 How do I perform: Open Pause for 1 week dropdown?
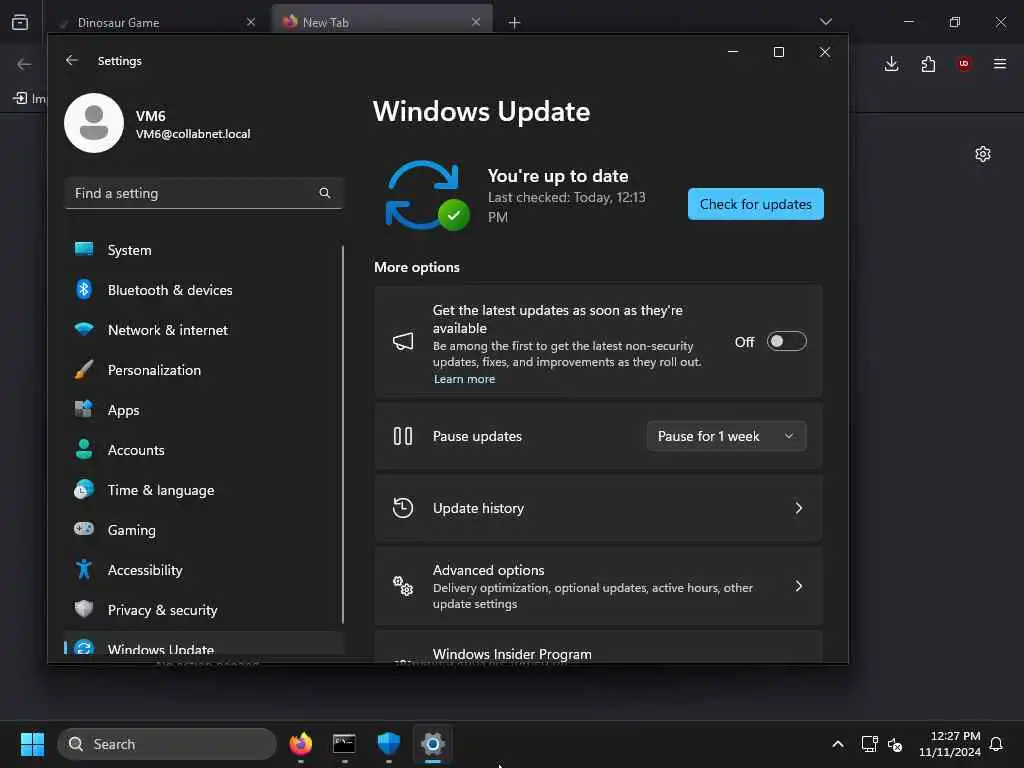tap(726, 436)
